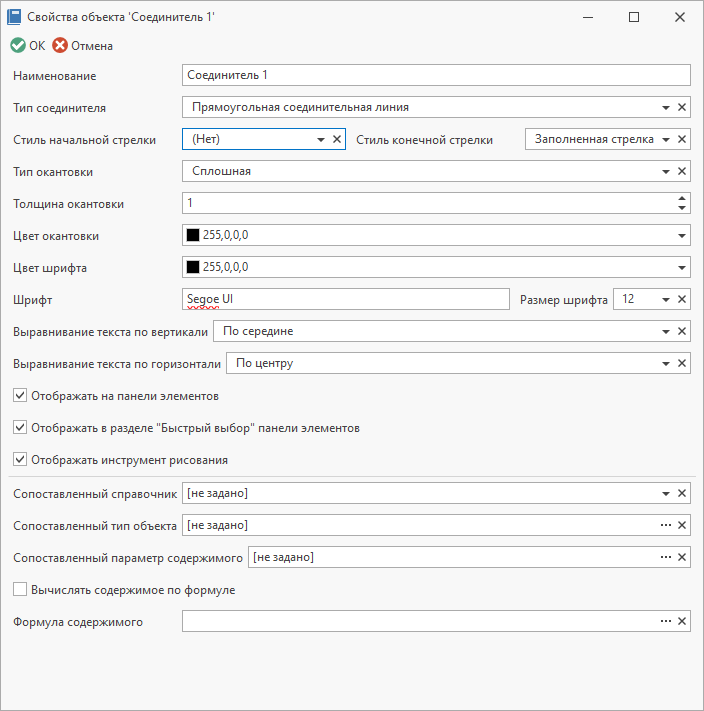
Task: Expand the Тип соединителя dropdown
Action: coord(665,108)
